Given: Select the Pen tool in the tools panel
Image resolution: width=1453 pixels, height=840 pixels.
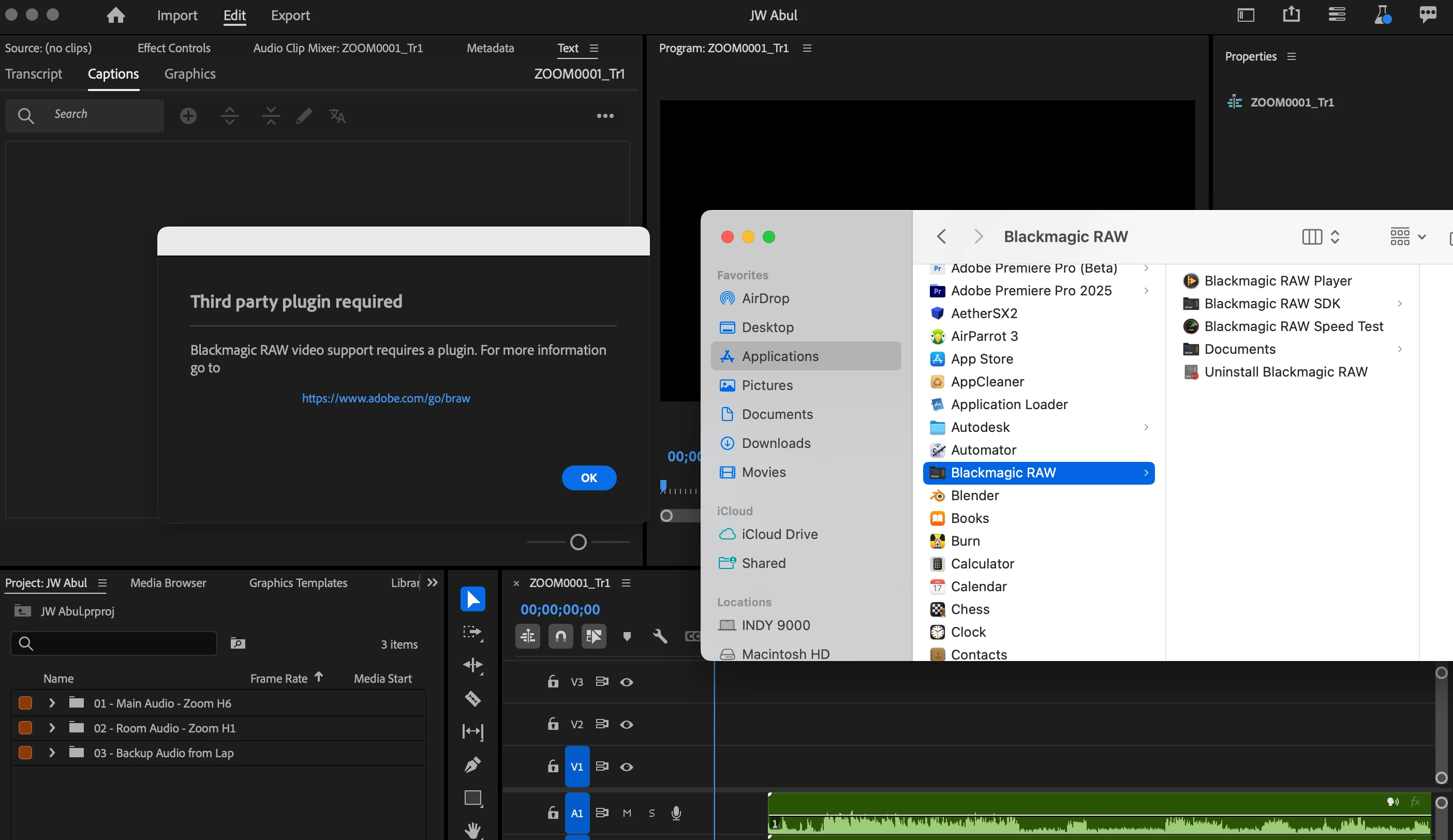Looking at the screenshot, I should [x=472, y=764].
